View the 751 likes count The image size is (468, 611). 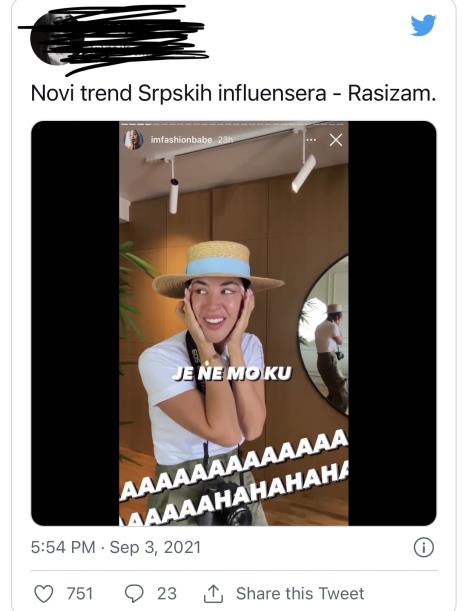click(x=80, y=593)
